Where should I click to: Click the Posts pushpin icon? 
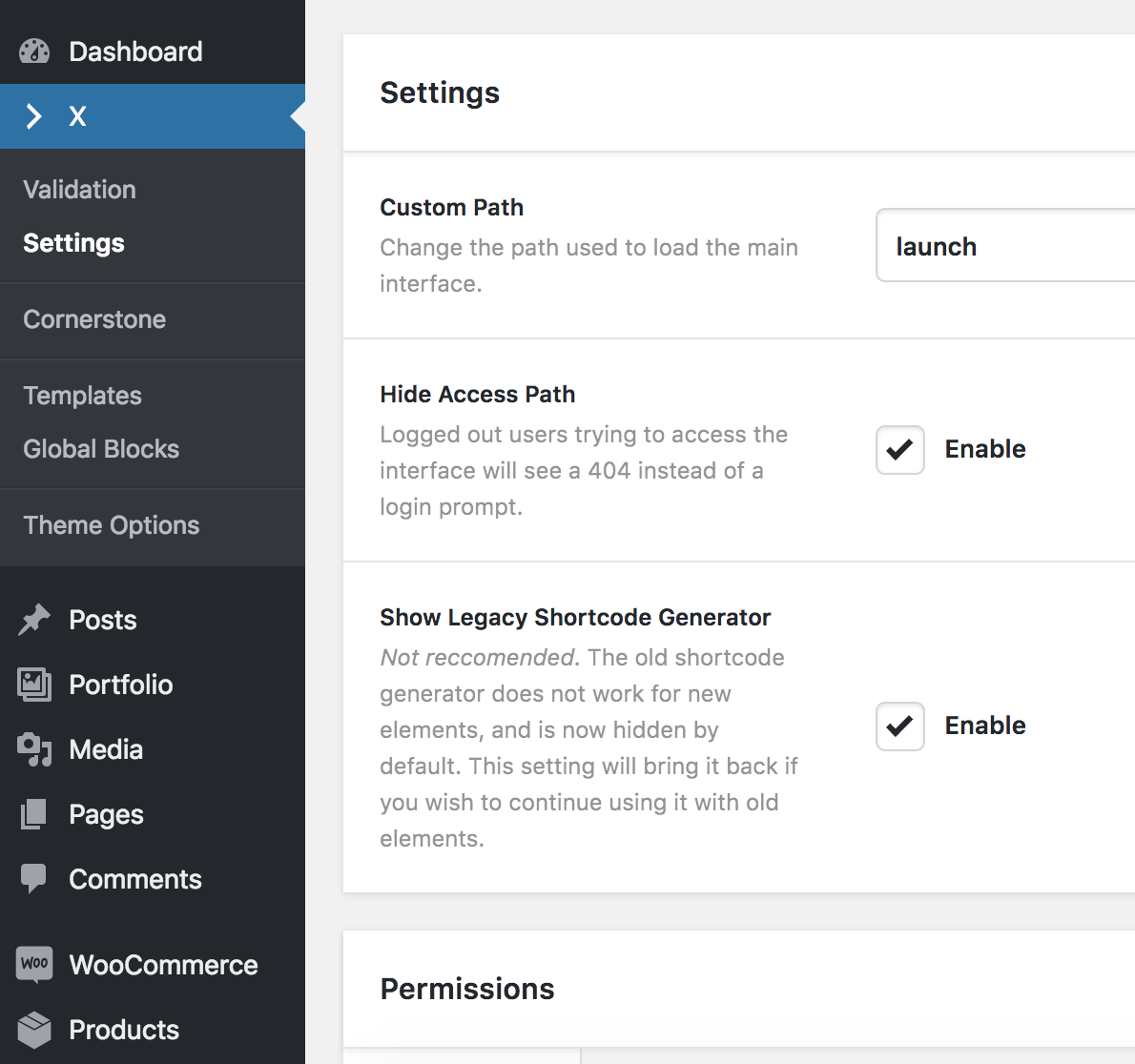pyautogui.click(x=34, y=620)
